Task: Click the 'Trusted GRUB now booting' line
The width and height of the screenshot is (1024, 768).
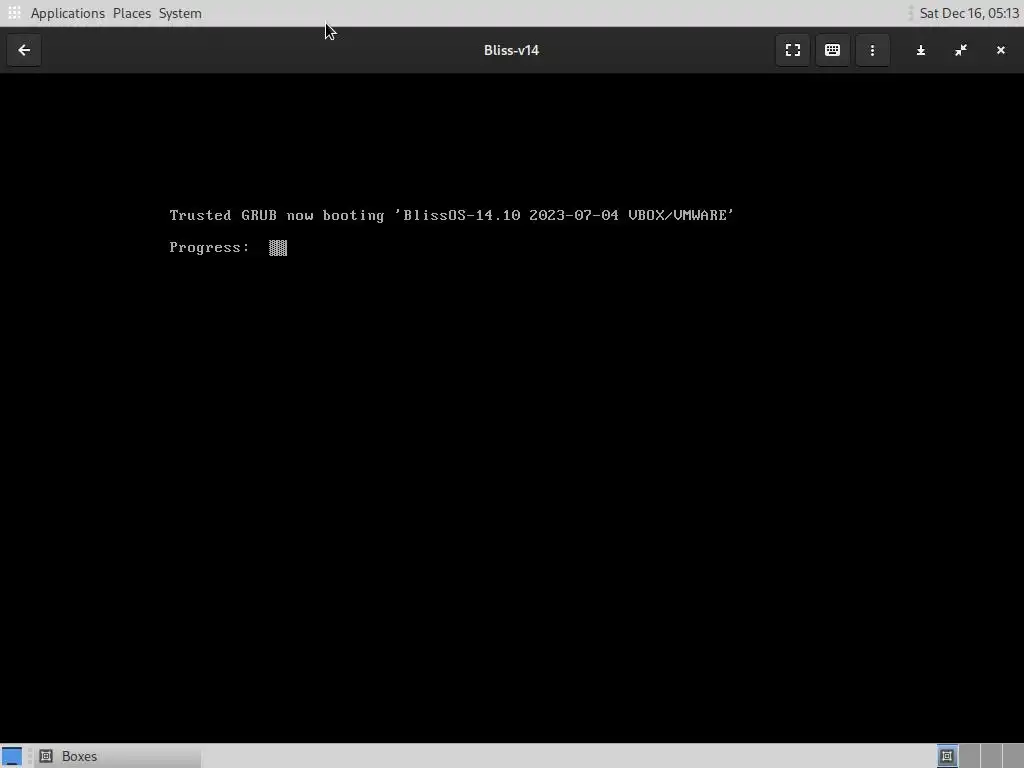Action: point(451,216)
